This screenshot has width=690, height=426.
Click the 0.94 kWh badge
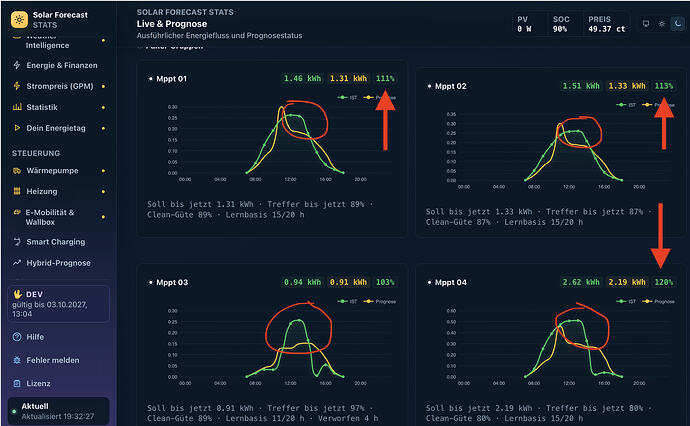tap(302, 282)
